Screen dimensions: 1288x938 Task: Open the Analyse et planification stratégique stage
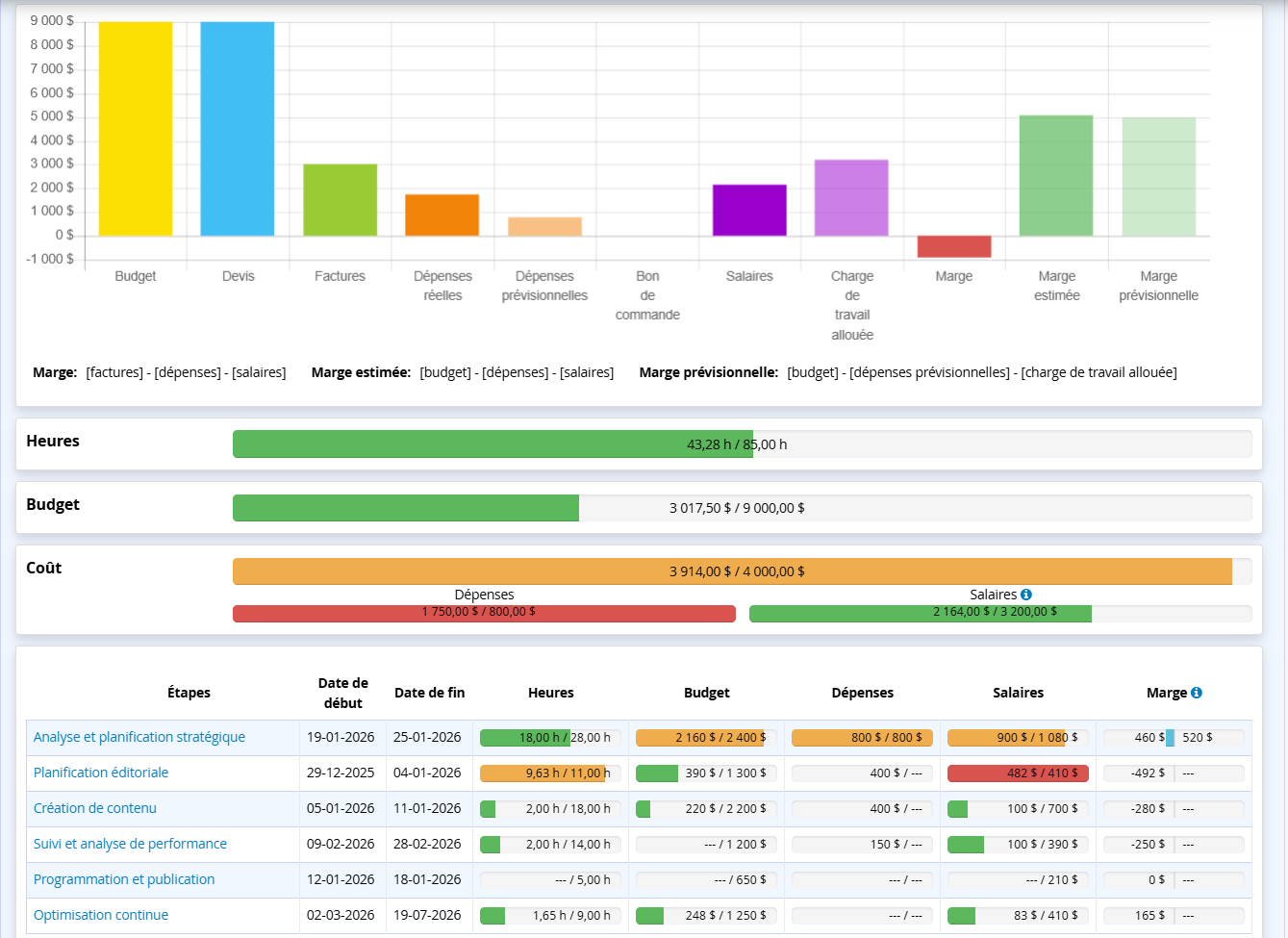point(139,737)
